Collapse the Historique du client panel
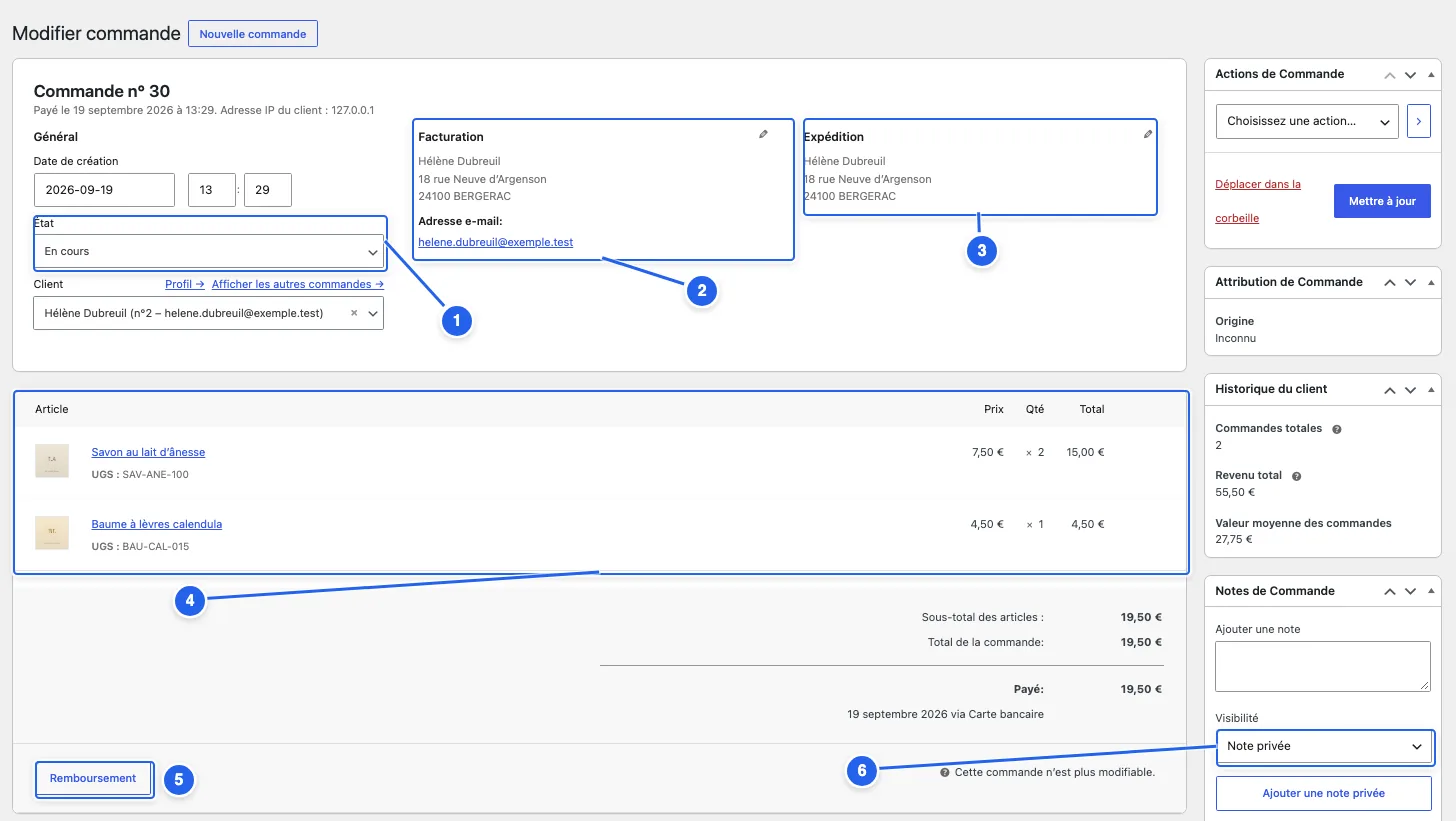This screenshot has width=1456, height=821. click(x=1431, y=390)
